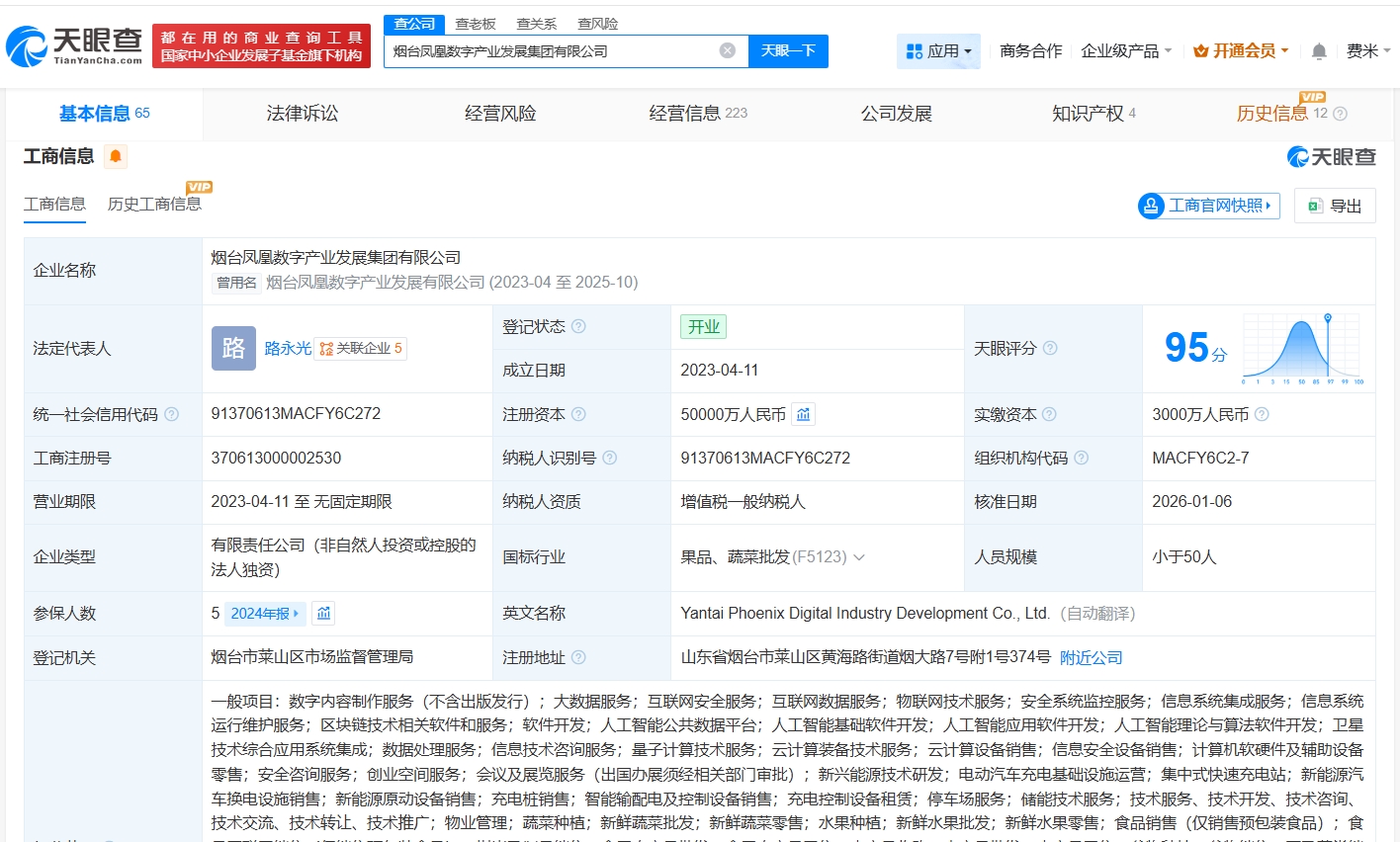Click the help icon next to 纳税人识别号
This screenshot has width=1400, height=842.
pos(610,458)
